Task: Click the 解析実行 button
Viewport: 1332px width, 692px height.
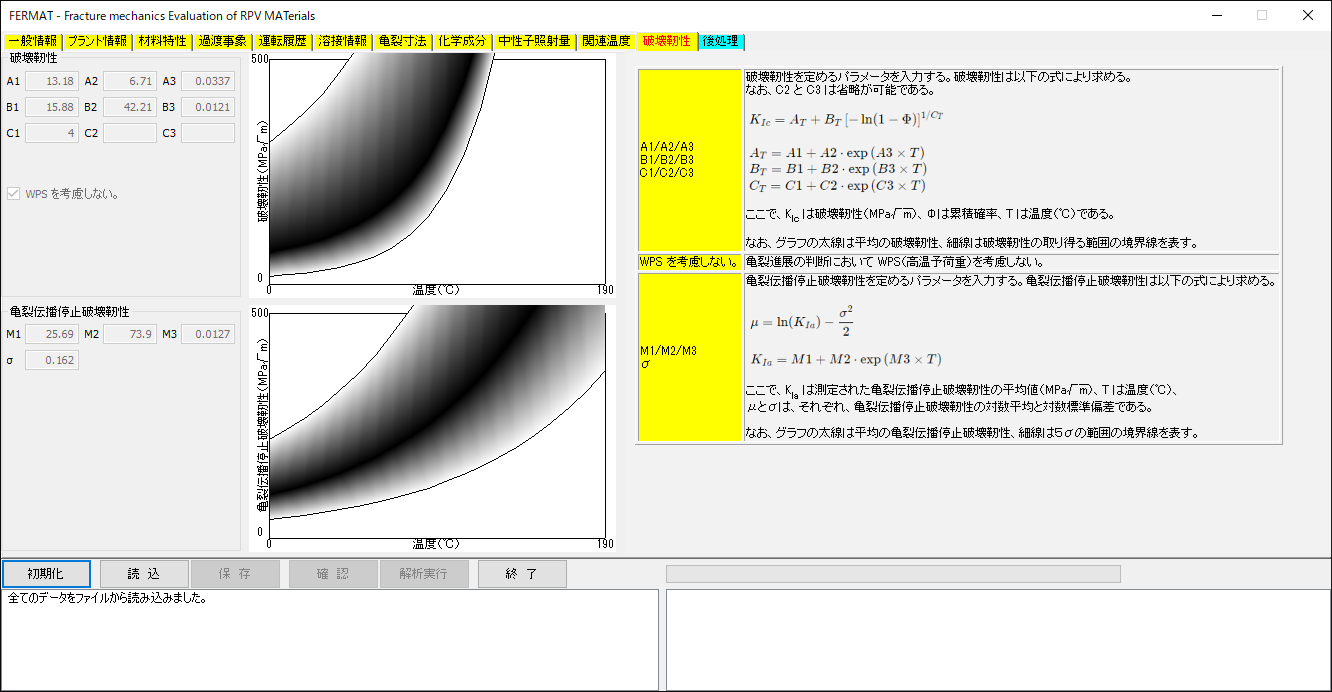Action: [424, 574]
